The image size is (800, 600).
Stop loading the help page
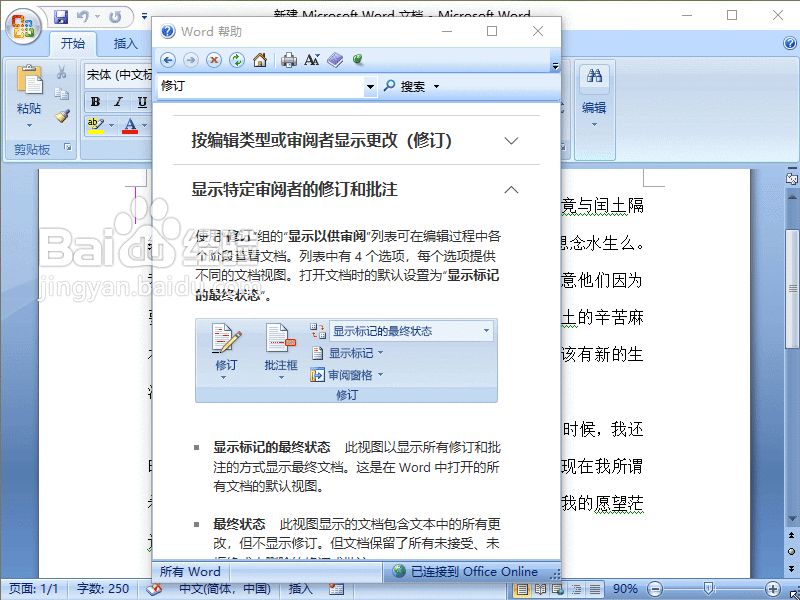[213, 60]
